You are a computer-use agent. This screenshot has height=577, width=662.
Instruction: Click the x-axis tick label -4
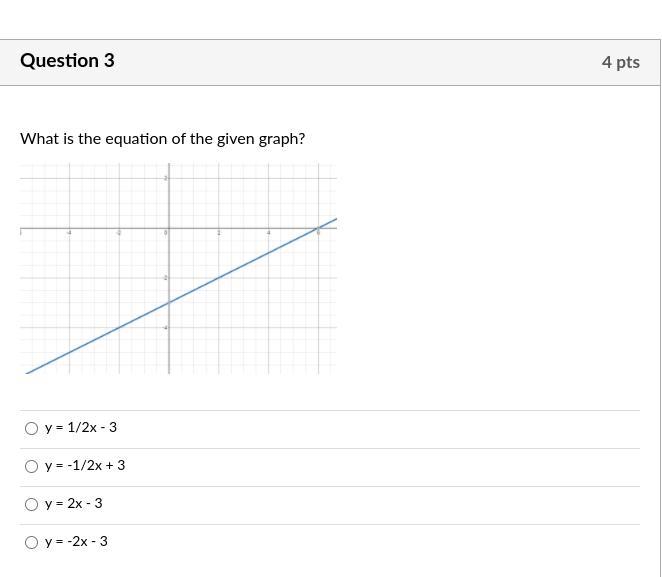pos(69,233)
